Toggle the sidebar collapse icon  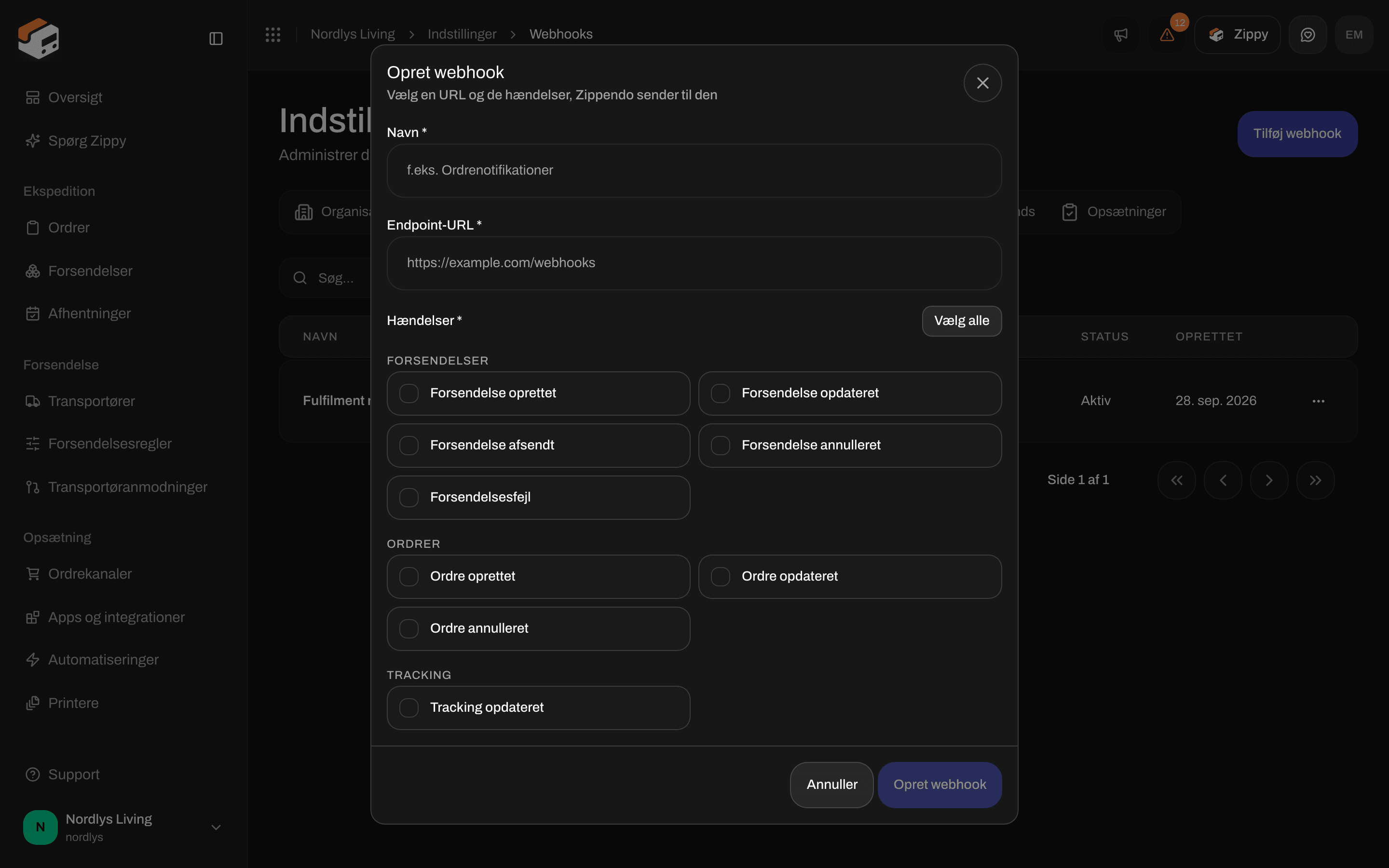point(216,39)
